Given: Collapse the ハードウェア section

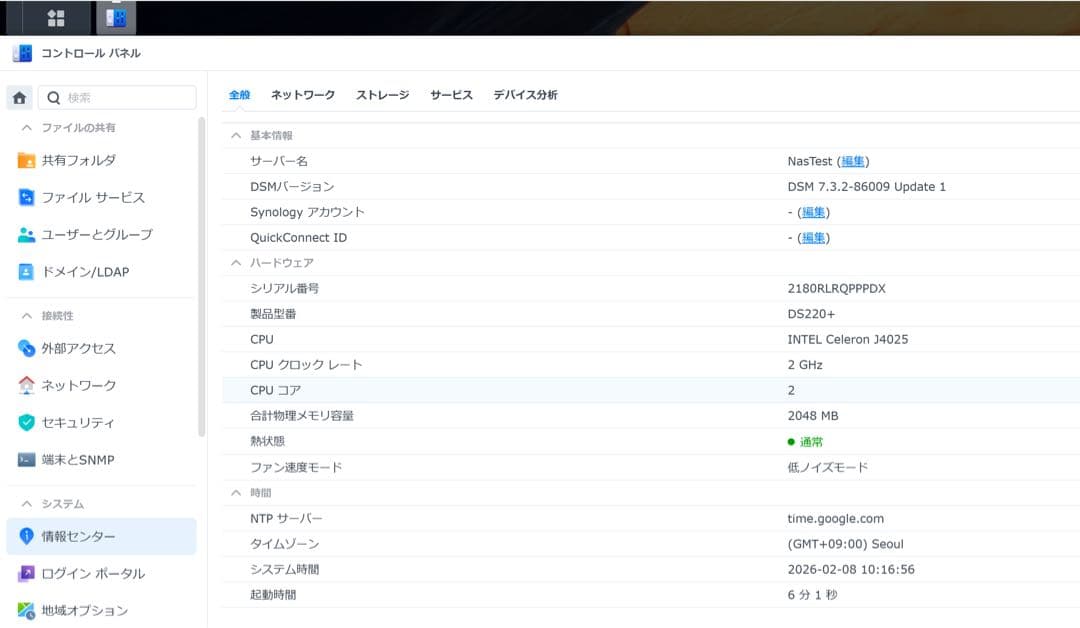Looking at the screenshot, I should point(235,262).
